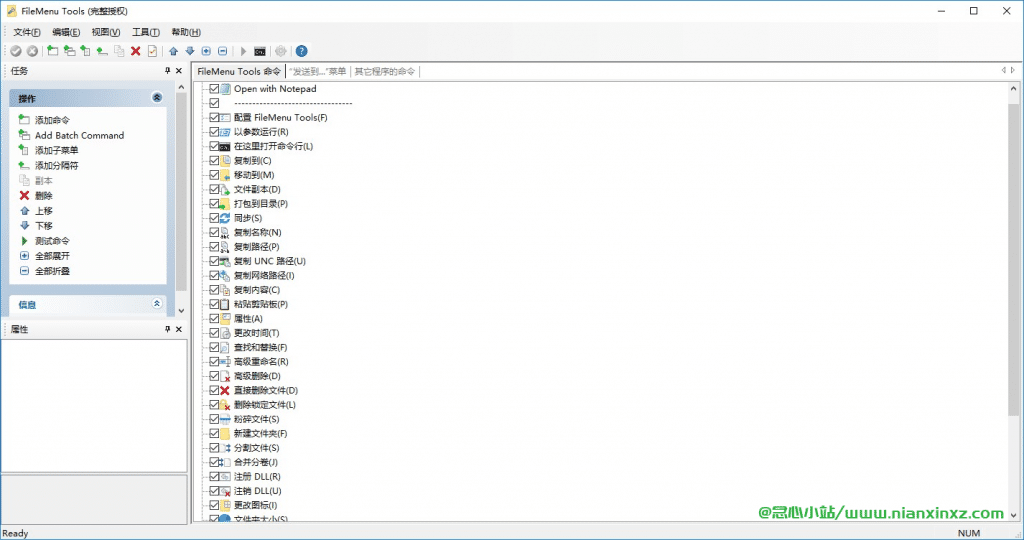Click the Collapse All toolbar icon

coord(222,51)
